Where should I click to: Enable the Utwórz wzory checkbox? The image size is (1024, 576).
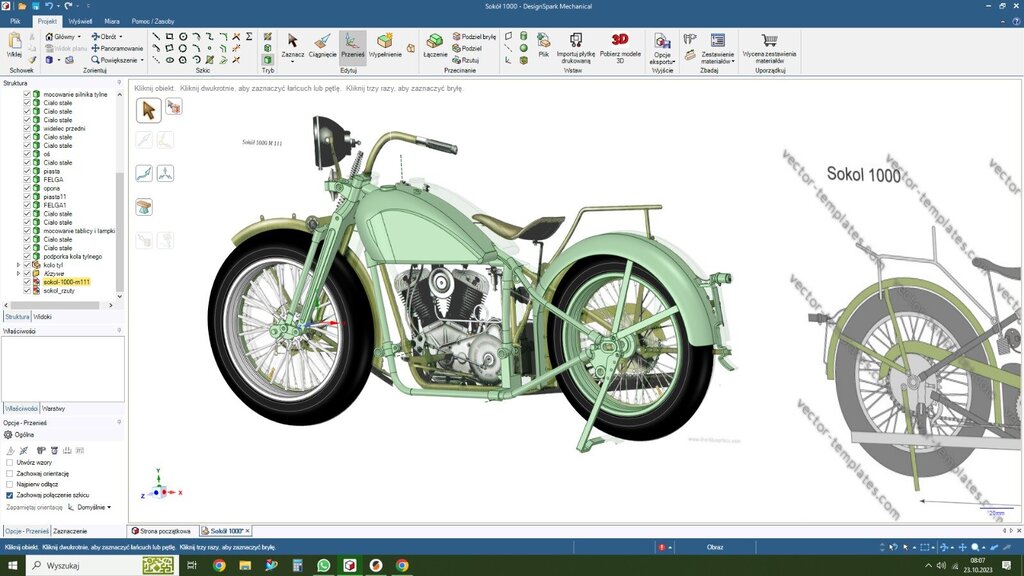click(10, 463)
